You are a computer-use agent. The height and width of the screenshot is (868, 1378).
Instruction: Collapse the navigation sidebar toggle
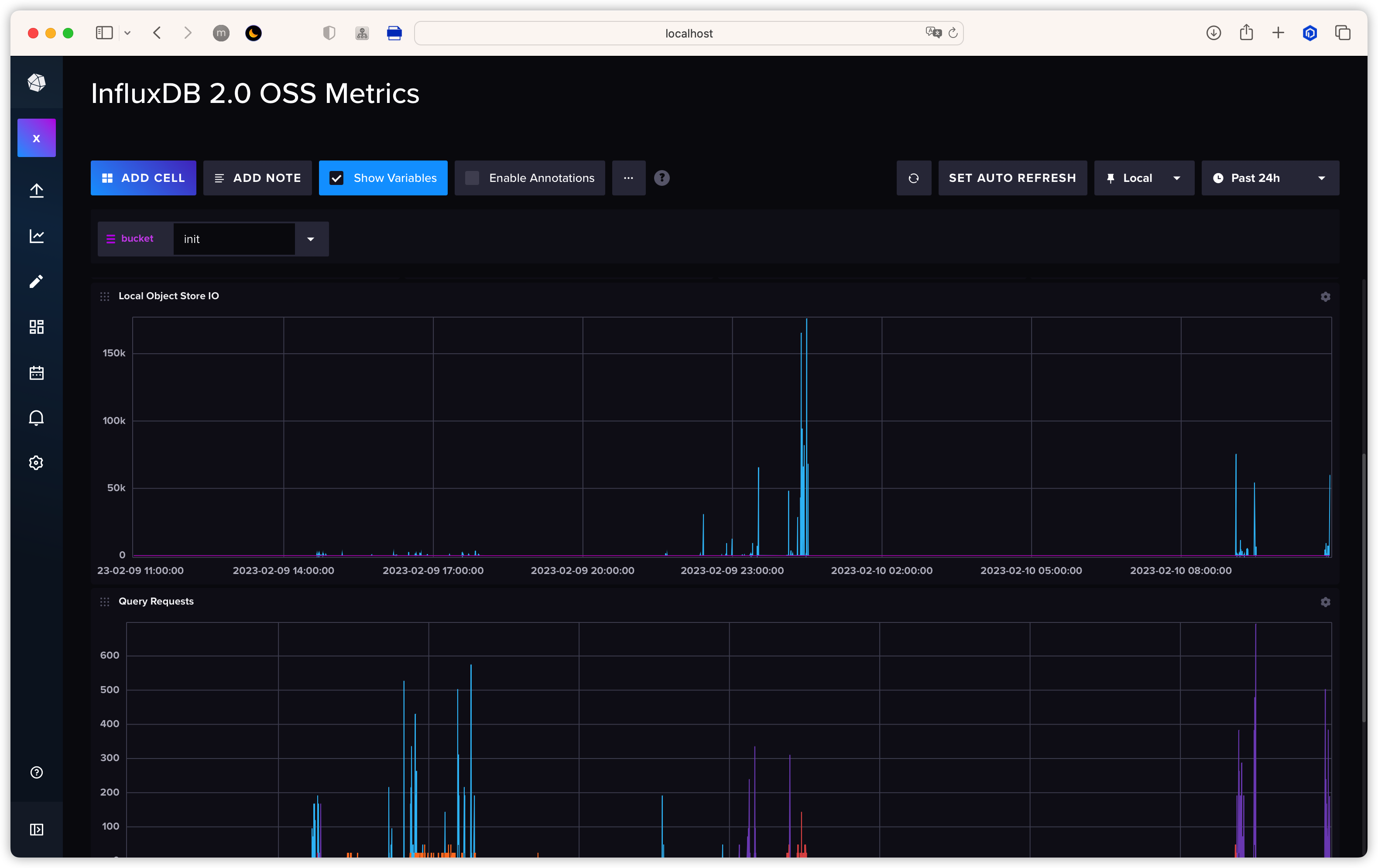click(x=36, y=830)
